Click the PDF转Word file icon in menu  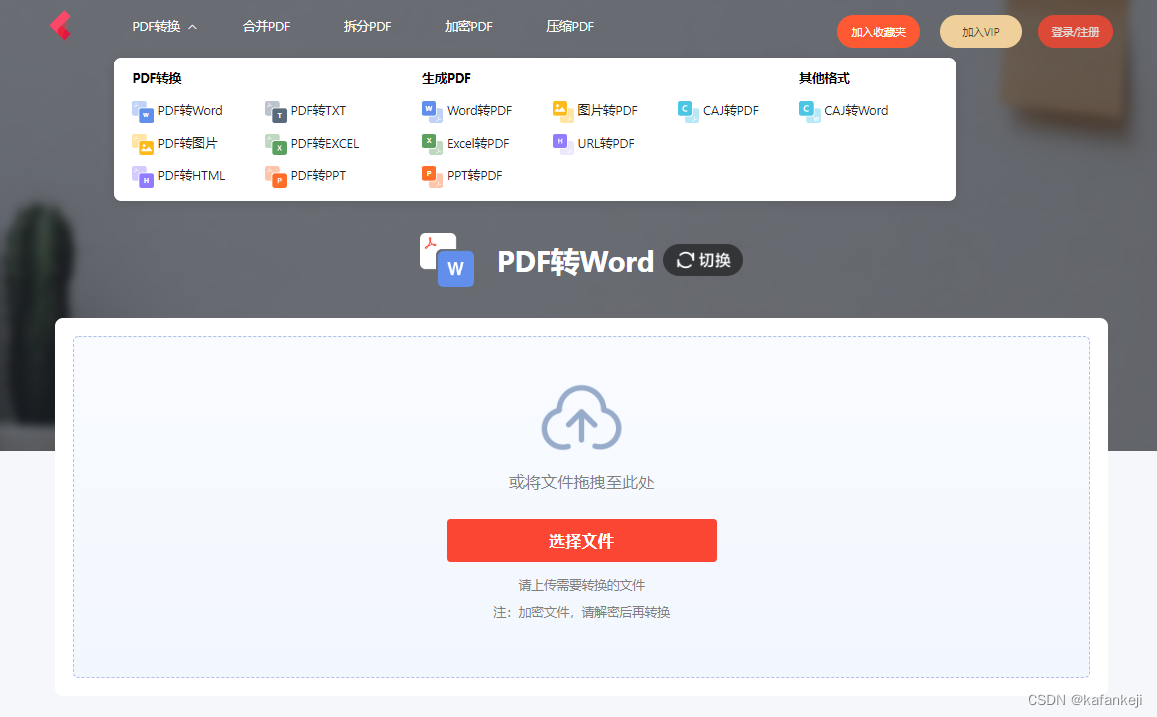coord(142,111)
